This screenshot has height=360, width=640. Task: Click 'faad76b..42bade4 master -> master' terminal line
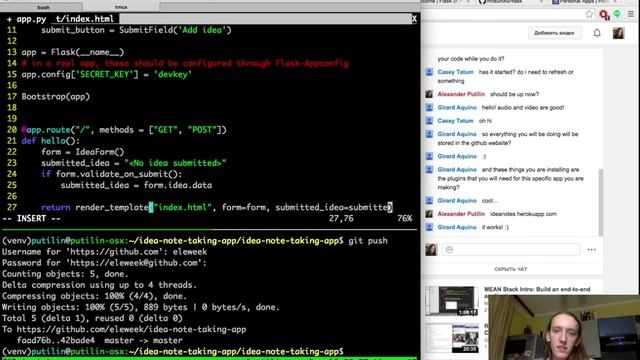100,340
